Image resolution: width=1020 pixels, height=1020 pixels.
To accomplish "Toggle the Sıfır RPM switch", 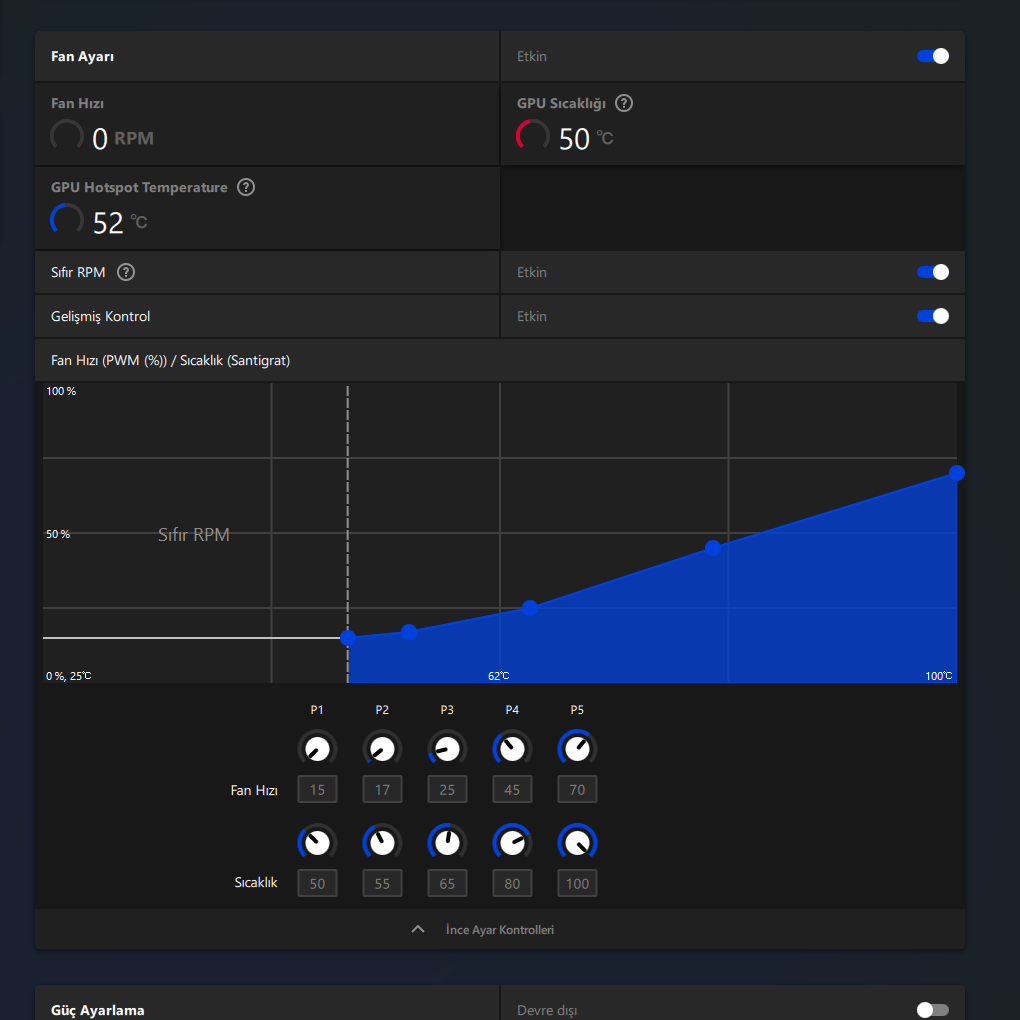I will click(x=932, y=272).
